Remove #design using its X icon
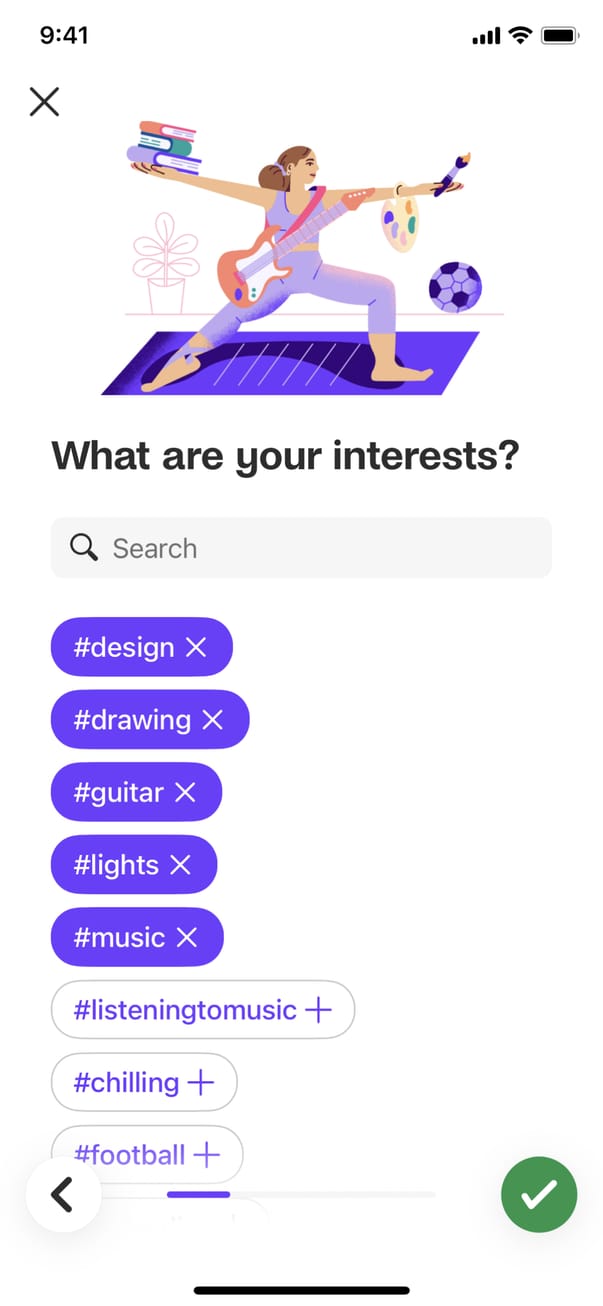 (x=196, y=648)
